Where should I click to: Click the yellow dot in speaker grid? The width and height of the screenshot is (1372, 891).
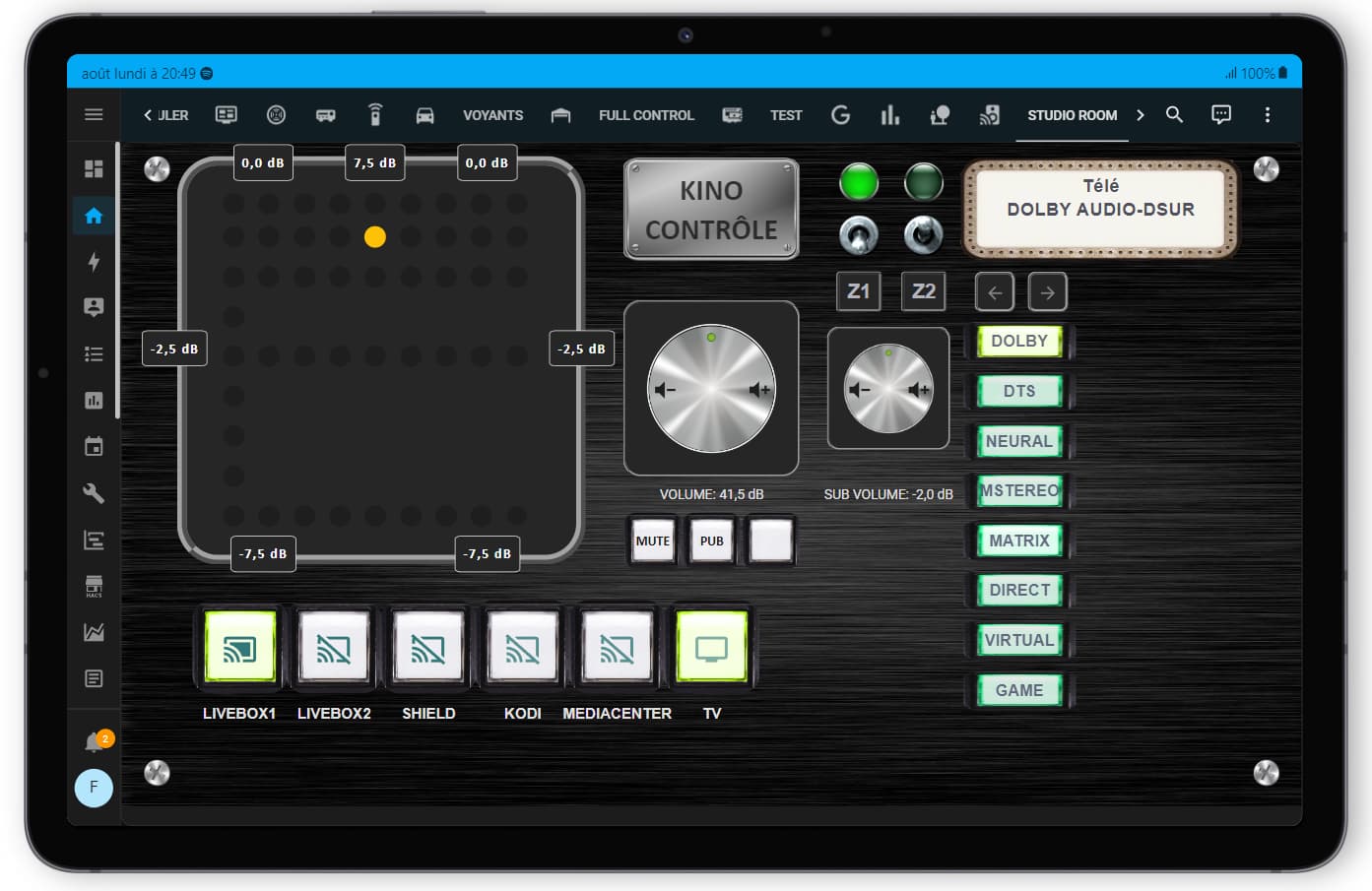coord(375,237)
